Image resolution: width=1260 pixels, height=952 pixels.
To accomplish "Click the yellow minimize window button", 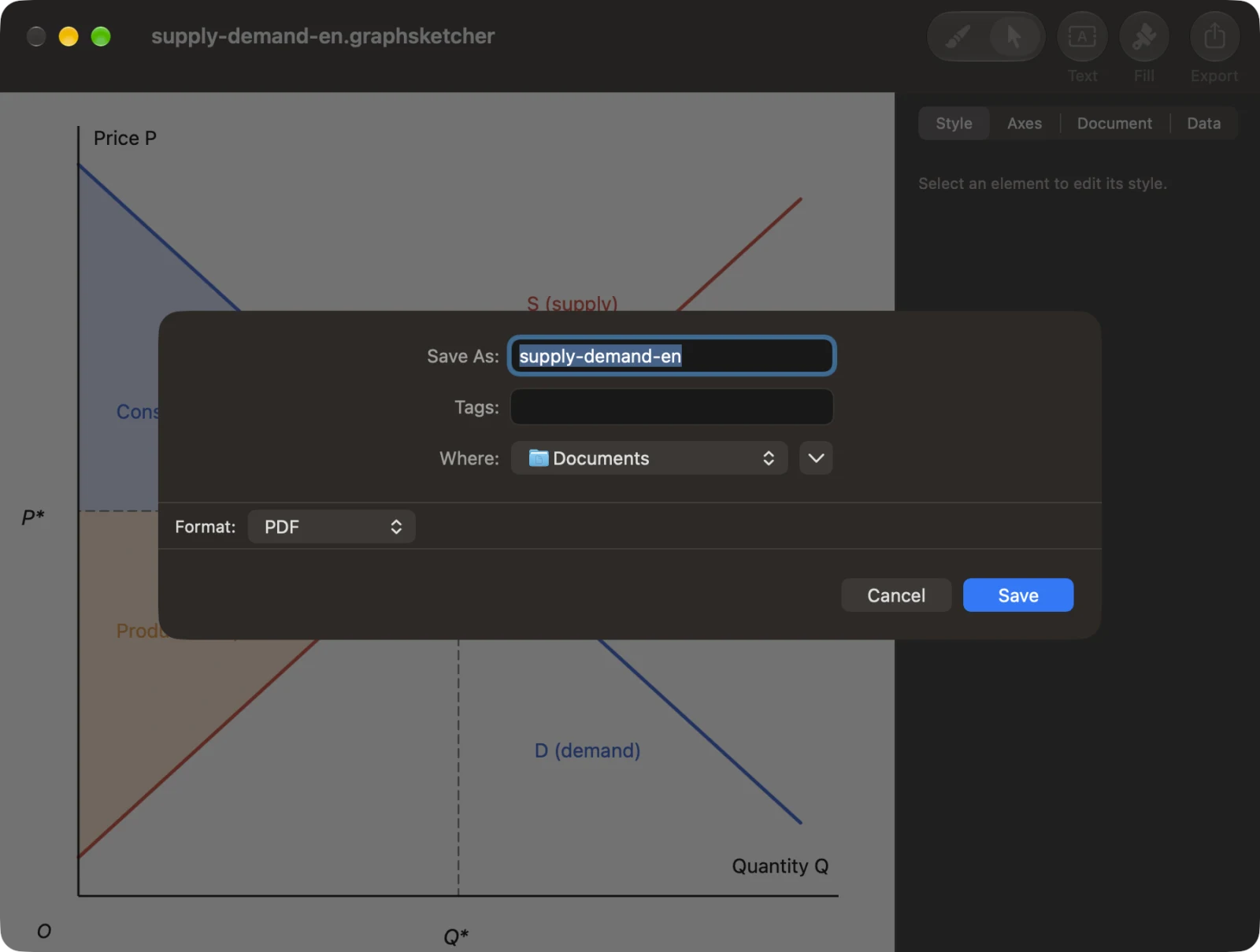I will (x=69, y=36).
